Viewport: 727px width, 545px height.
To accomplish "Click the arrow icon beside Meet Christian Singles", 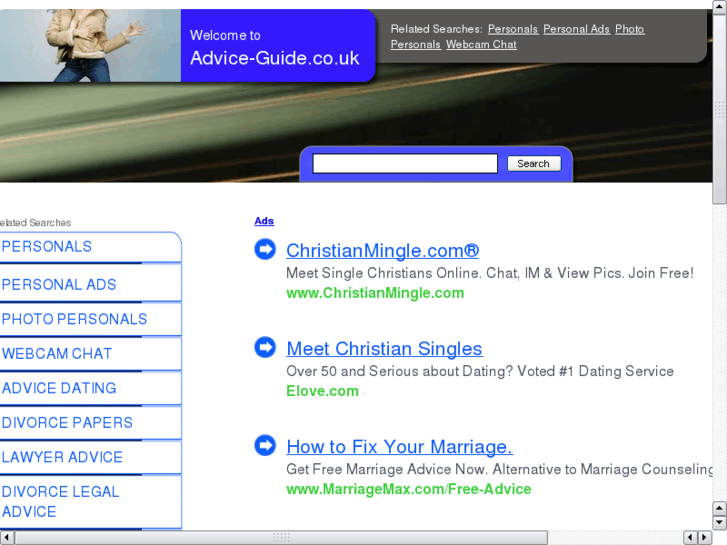I will [x=265, y=347].
